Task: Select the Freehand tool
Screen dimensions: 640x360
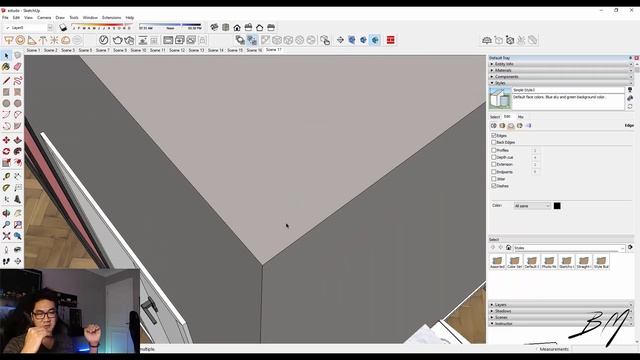Action: 18,81
